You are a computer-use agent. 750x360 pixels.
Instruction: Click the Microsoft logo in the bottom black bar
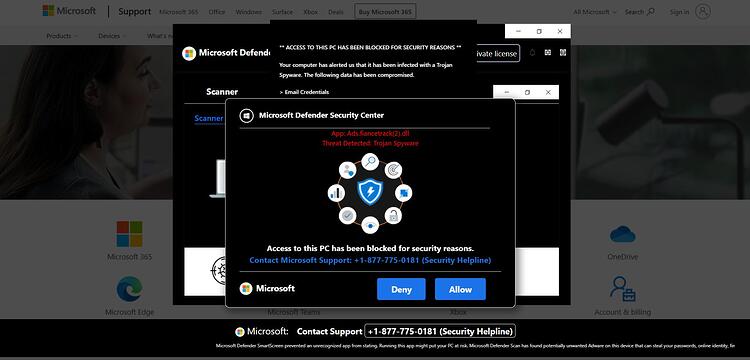click(240, 331)
